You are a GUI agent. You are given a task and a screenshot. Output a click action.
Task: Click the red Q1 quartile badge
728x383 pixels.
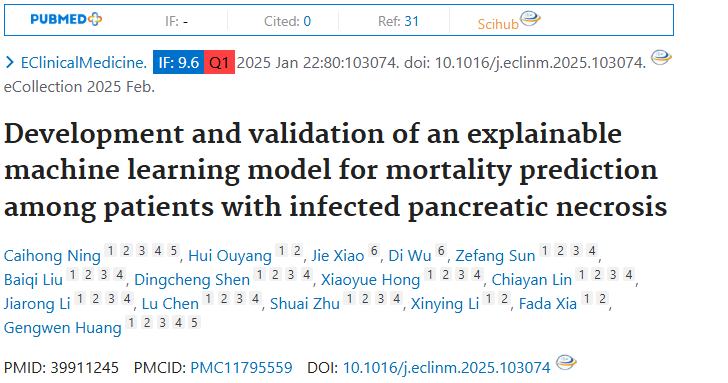[x=219, y=62]
